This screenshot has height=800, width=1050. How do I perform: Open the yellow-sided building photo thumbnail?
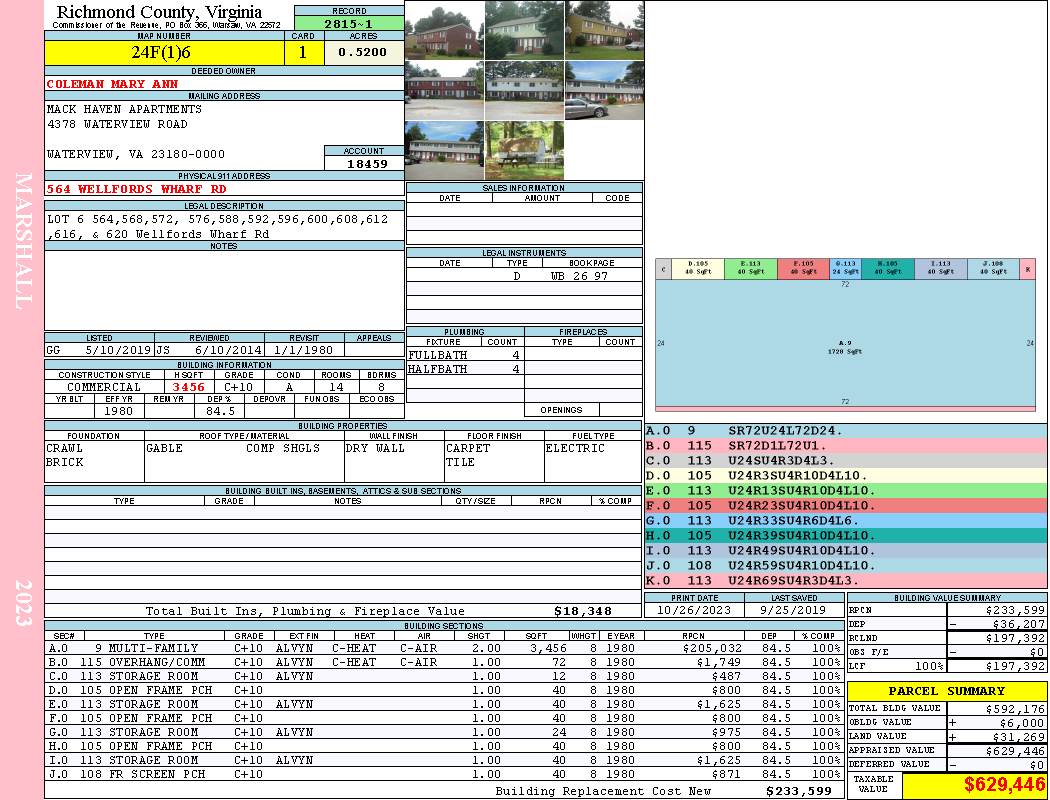604,30
